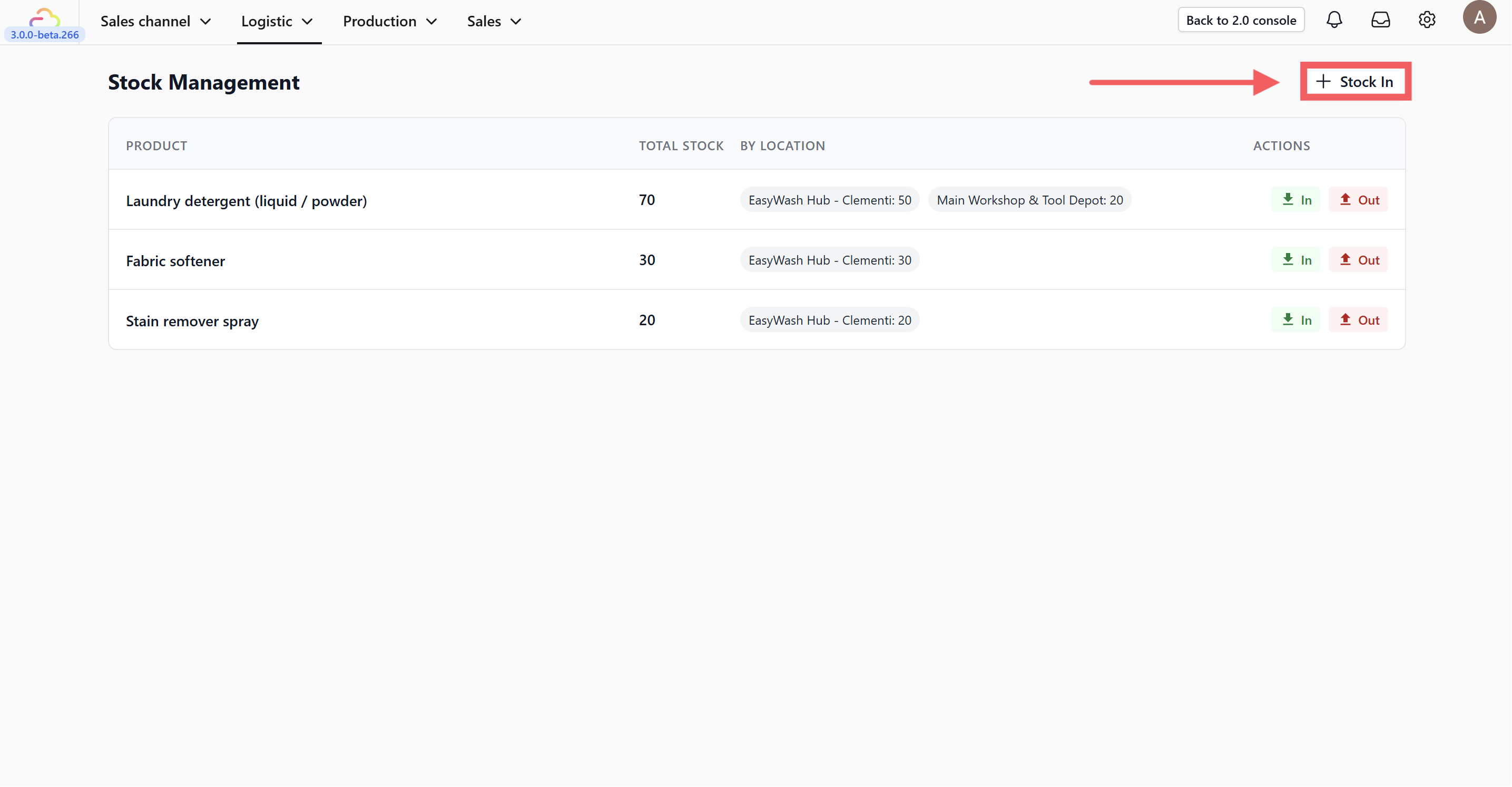
Task: Expand the Sales channel dropdown
Action: [155, 22]
